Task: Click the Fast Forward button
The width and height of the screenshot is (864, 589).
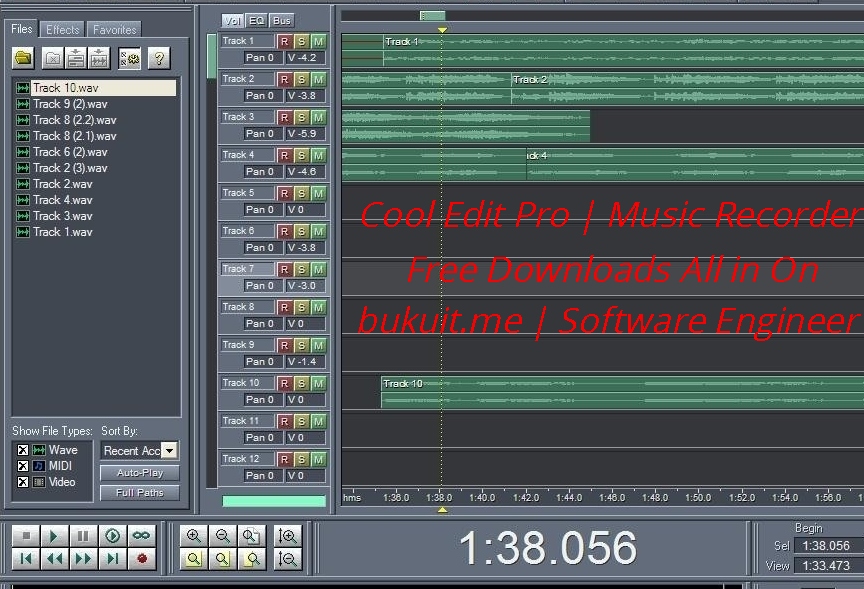Action: tap(83, 559)
